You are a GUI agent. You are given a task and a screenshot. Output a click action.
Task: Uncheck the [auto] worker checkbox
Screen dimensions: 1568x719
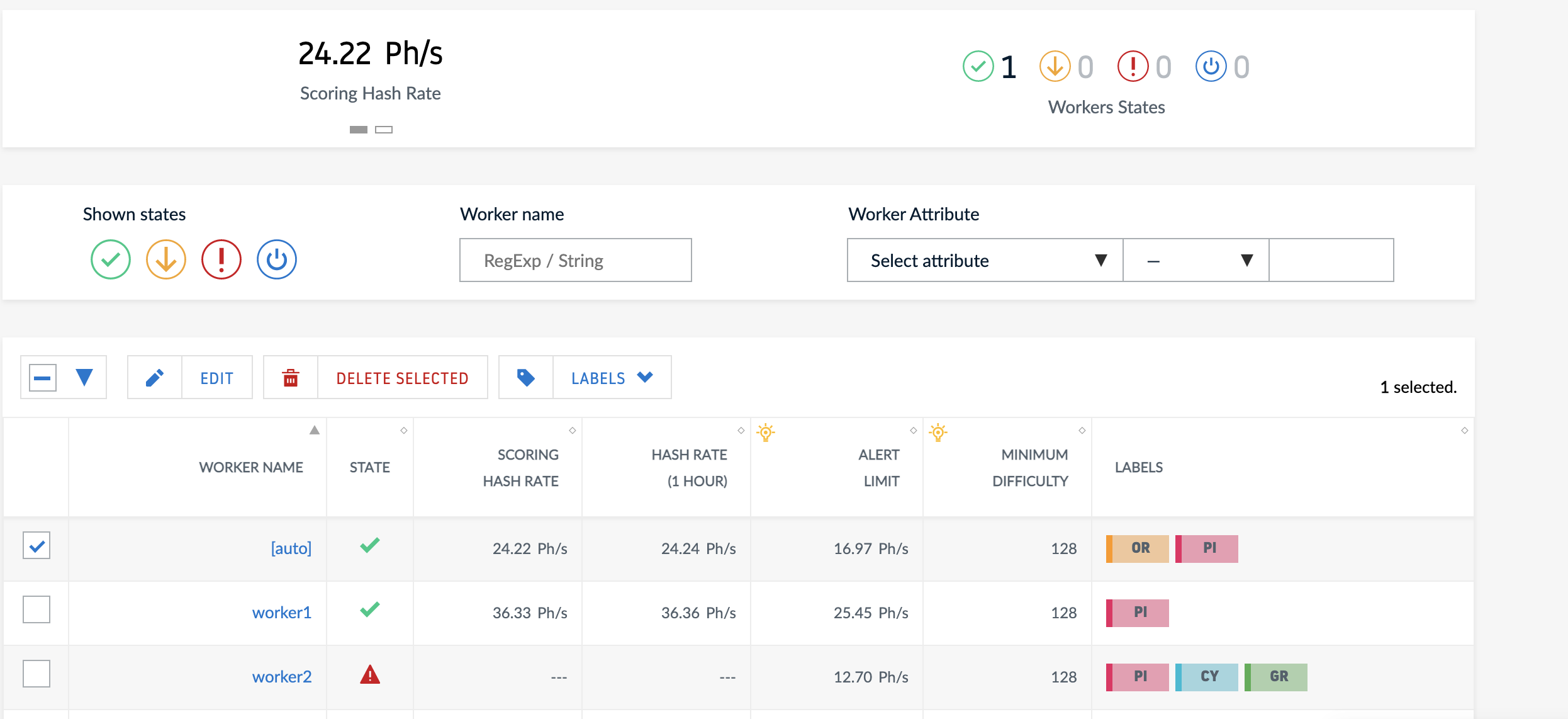[x=36, y=546]
